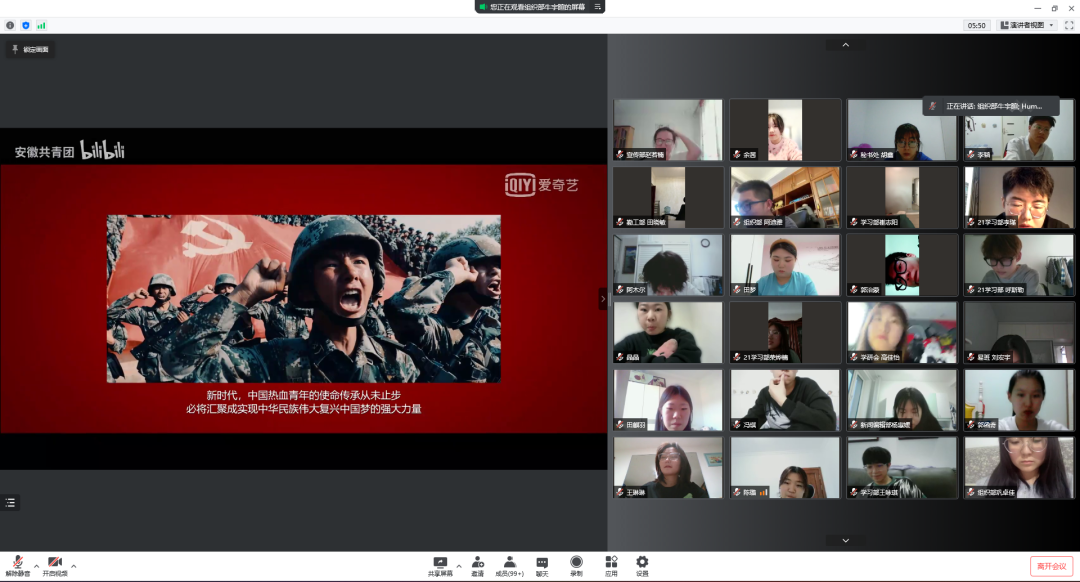The height and width of the screenshot is (582, 1080).
Task: Expand video options arrow beside camera
Action: point(73,566)
